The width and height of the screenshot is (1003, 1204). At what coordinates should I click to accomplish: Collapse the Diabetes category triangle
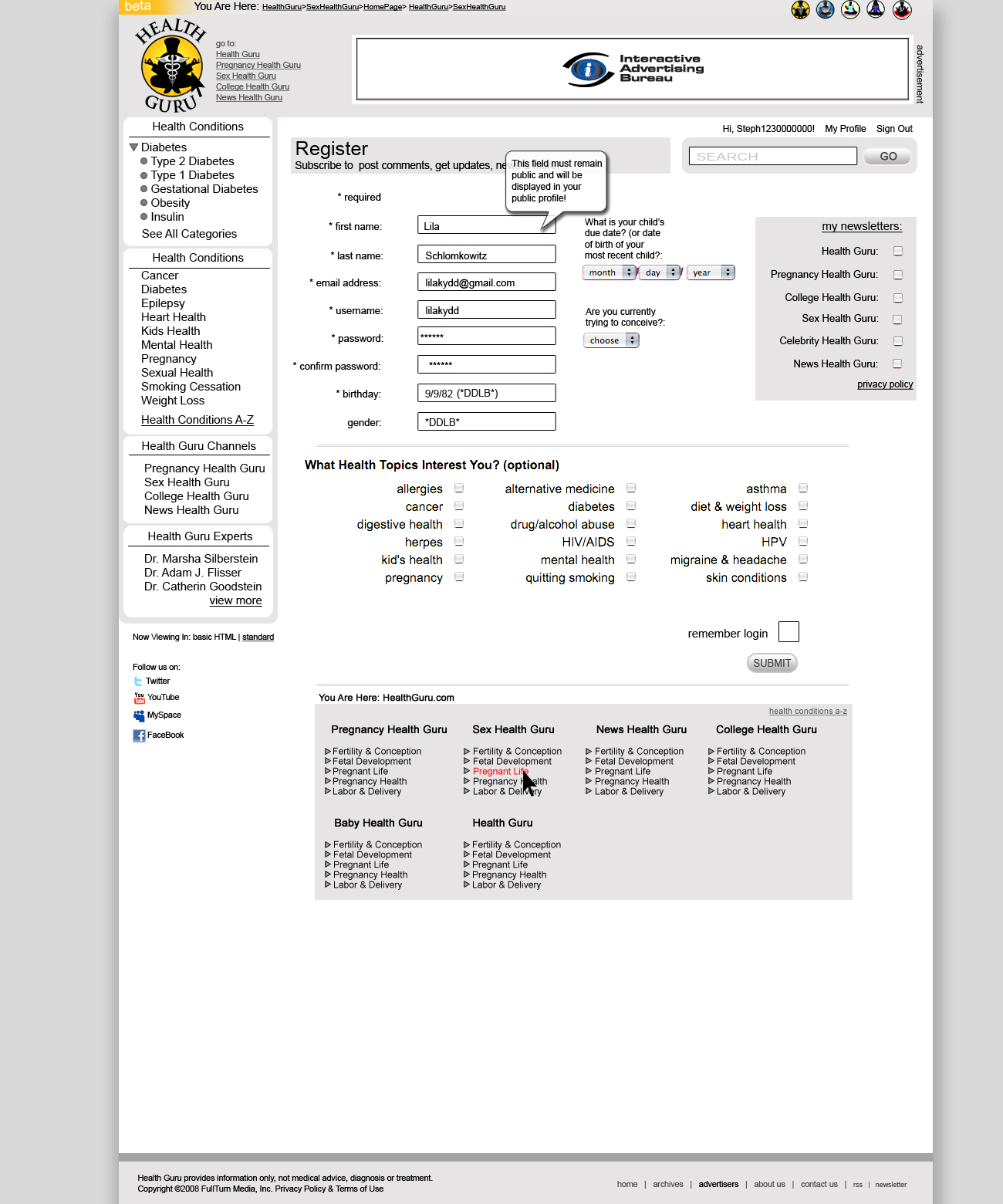click(133, 147)
